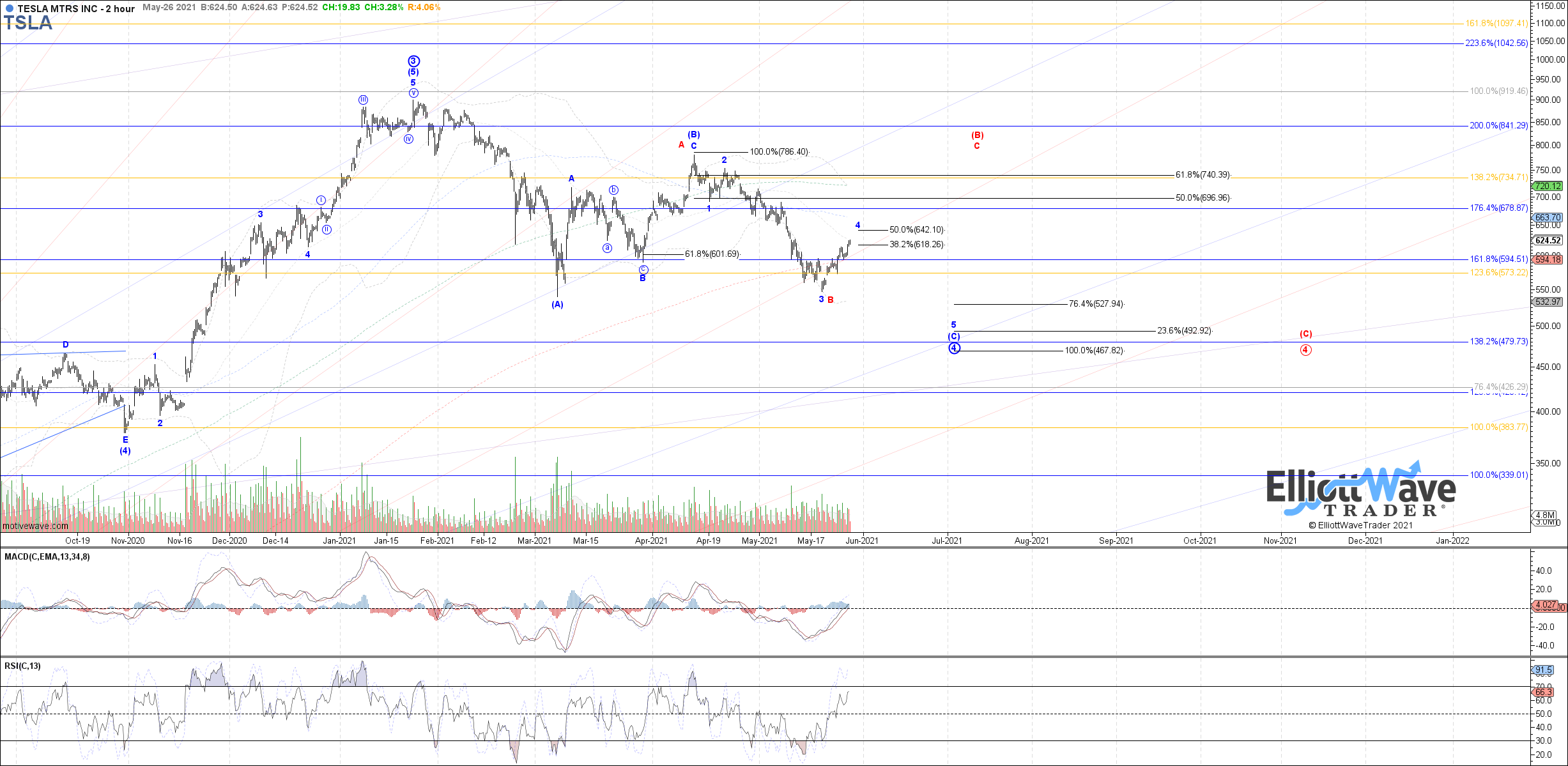Click the circled iii sub-wave label
Viewport: 1568px width, 766px height.
(x=363, y=100)
